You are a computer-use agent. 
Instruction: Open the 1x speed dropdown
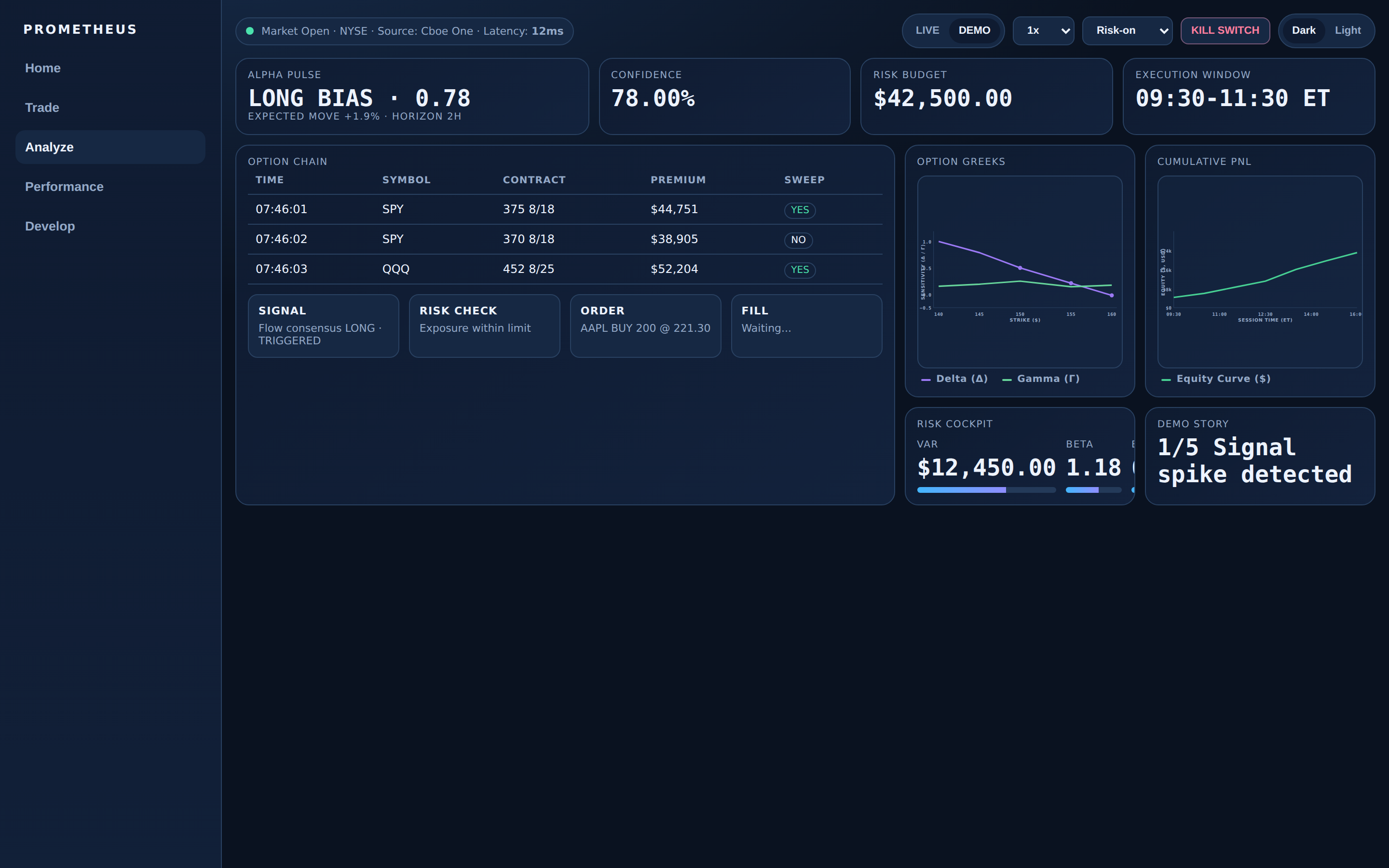click(1043, 30)
